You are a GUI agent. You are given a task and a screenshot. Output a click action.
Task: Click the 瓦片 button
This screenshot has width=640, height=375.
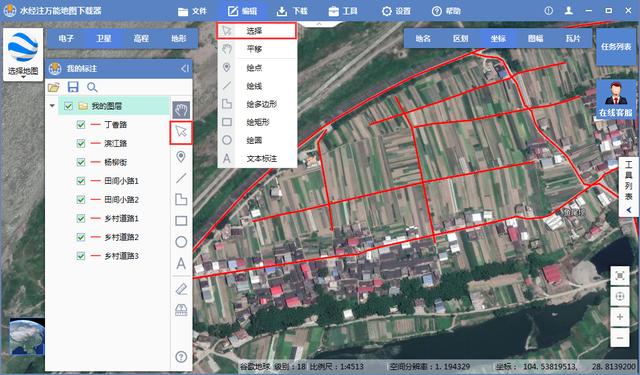(573, 38)
